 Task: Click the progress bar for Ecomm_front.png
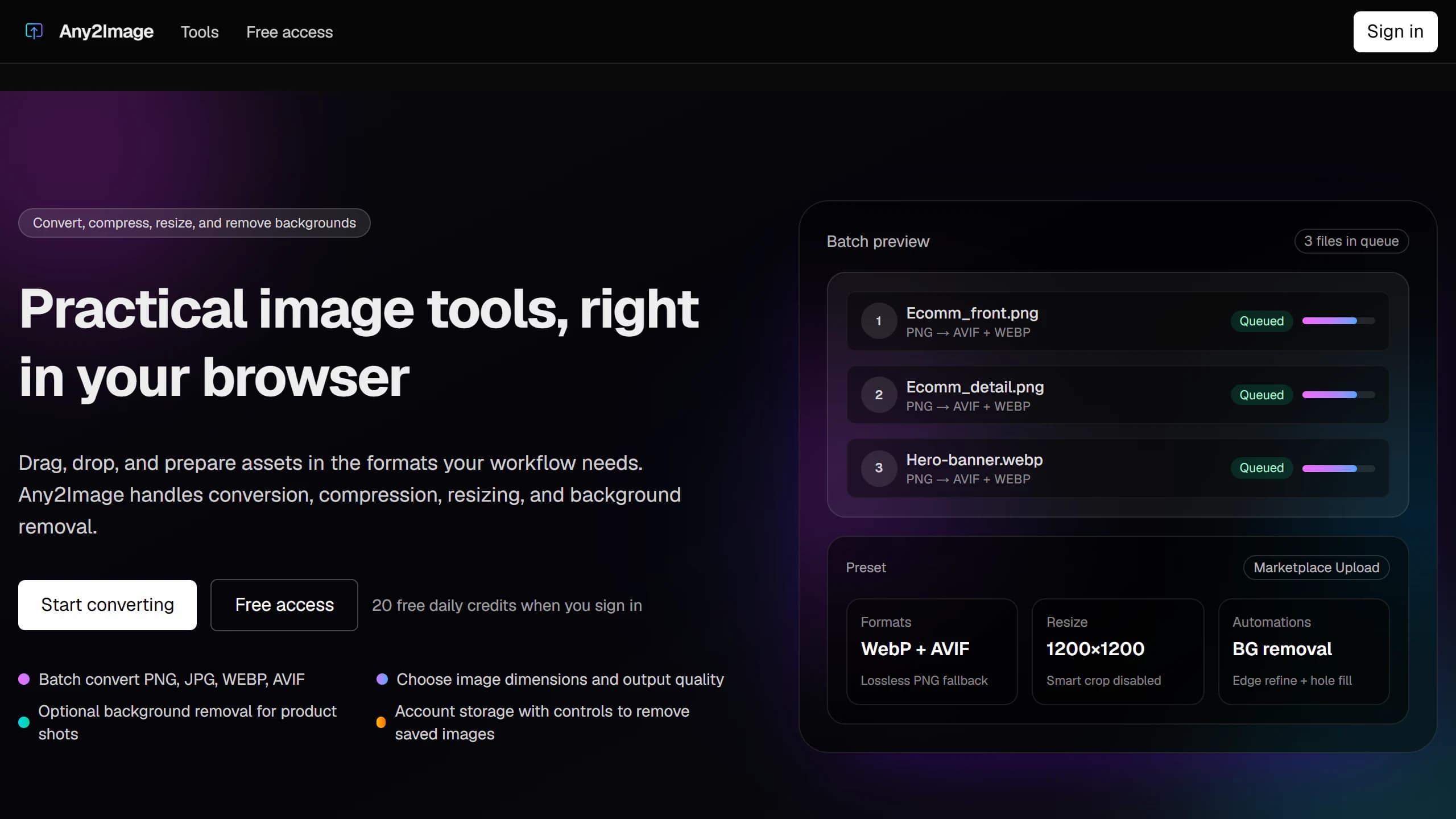coord(1338,321)
